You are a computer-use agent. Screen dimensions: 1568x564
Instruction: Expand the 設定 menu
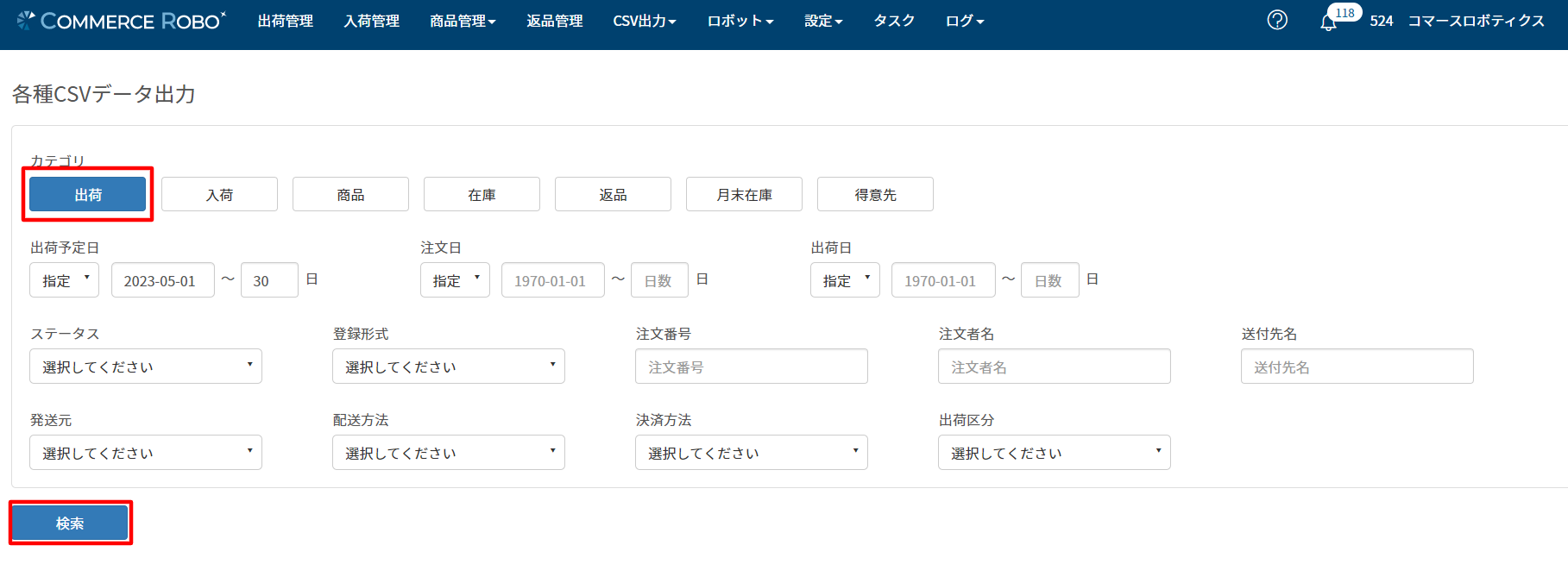(823, 21)
